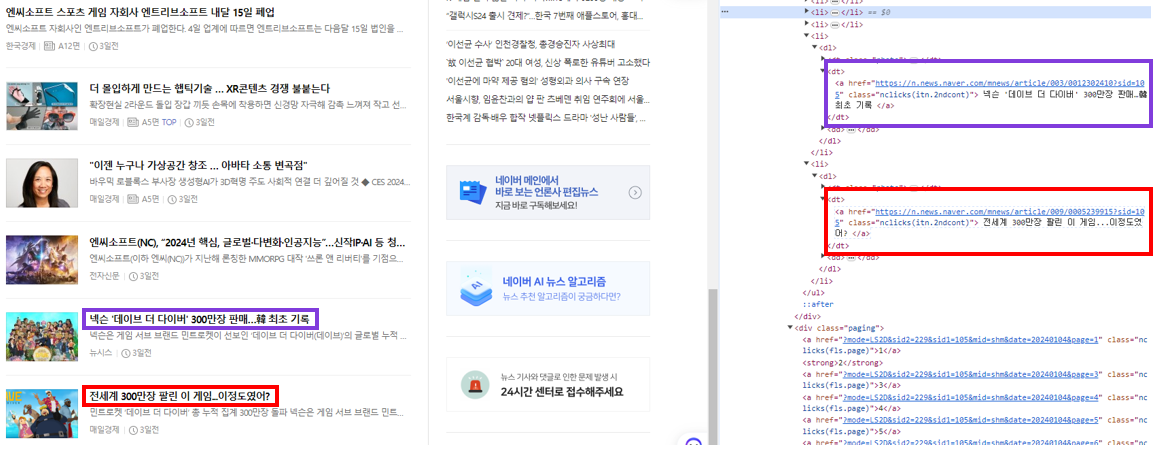Open 24시간 센터로 접수해주세요 link
The height and width of the screenshot is (454, 1158).
pos(562,392)
